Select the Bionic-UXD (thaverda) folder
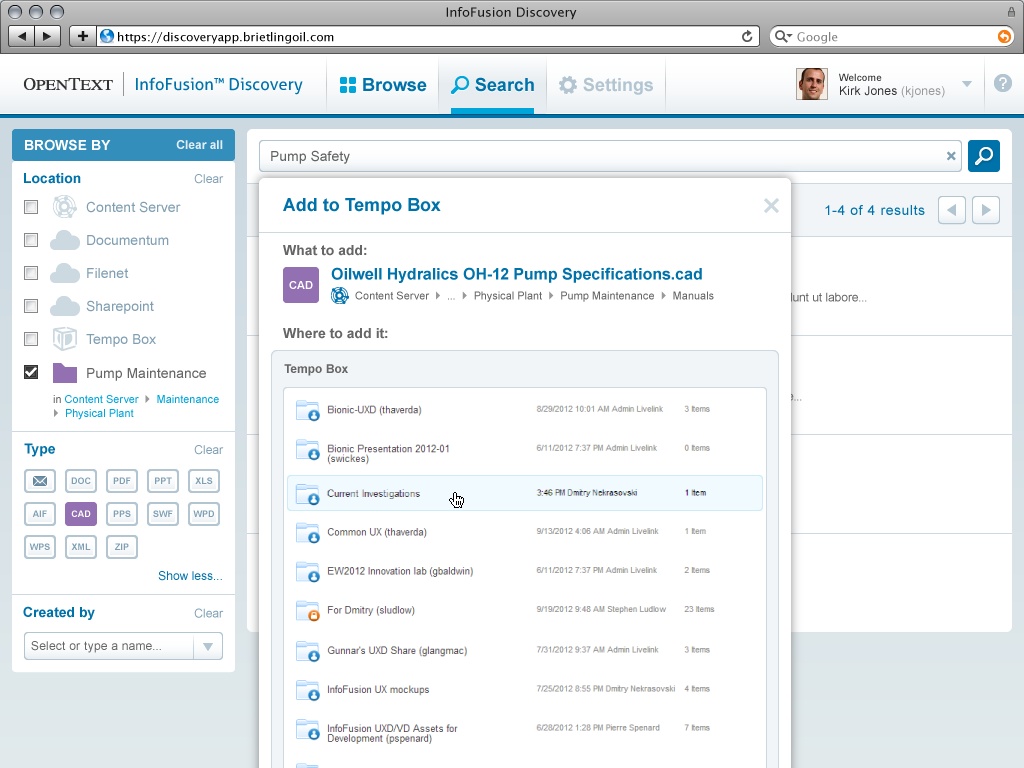 coord(524,409)
